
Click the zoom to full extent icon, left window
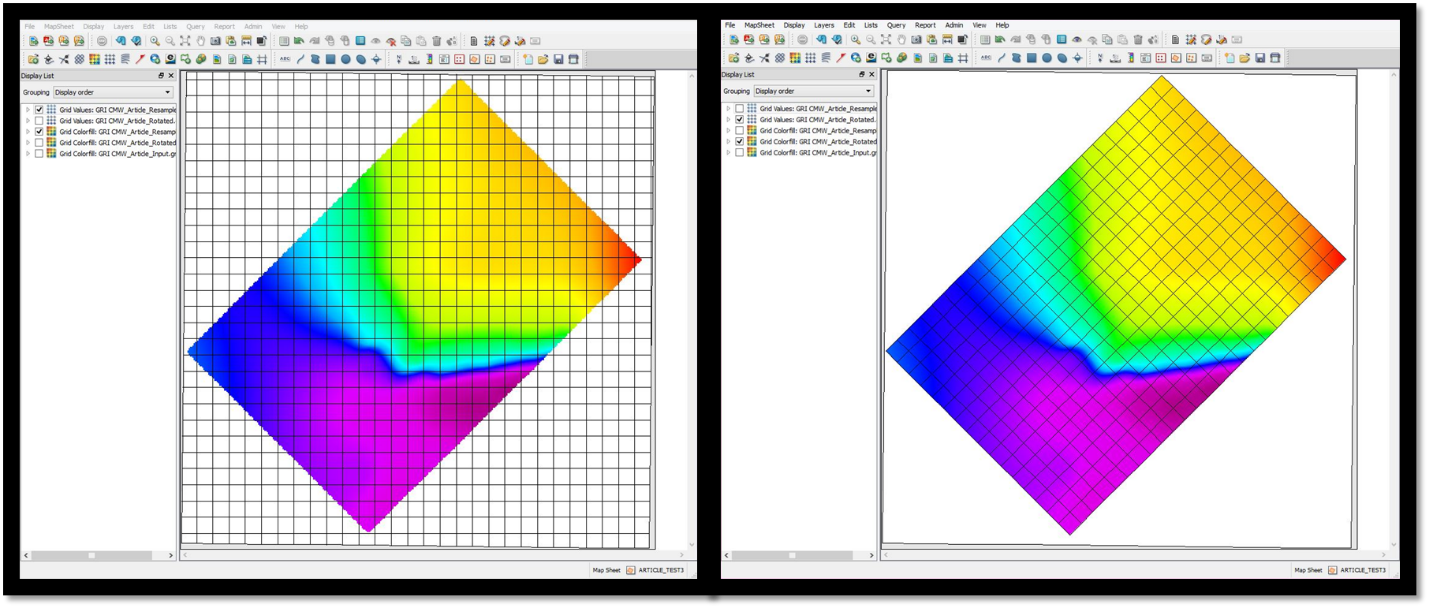[185, 41]
